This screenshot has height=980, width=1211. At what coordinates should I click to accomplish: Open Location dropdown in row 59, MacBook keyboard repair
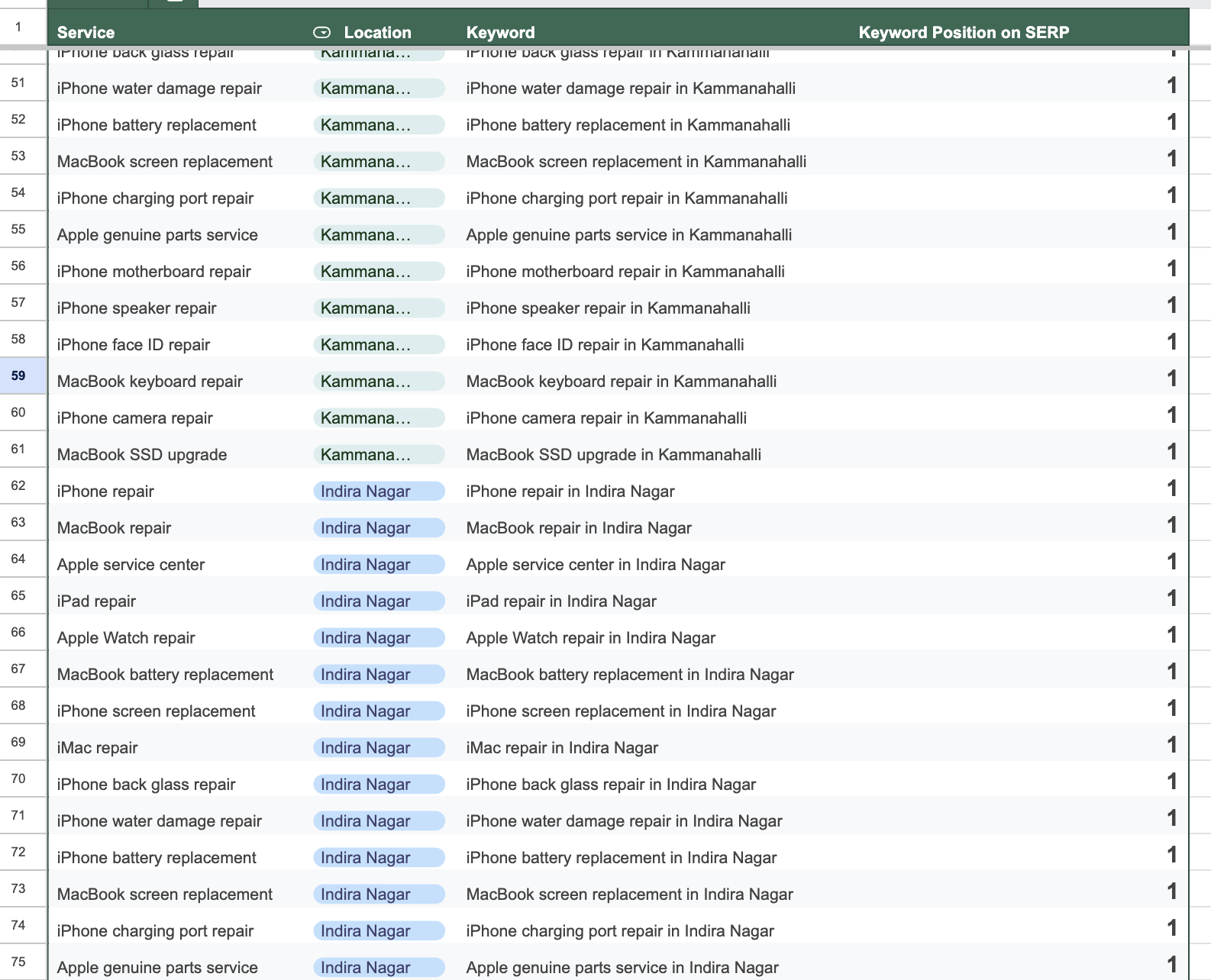point(379,382)
